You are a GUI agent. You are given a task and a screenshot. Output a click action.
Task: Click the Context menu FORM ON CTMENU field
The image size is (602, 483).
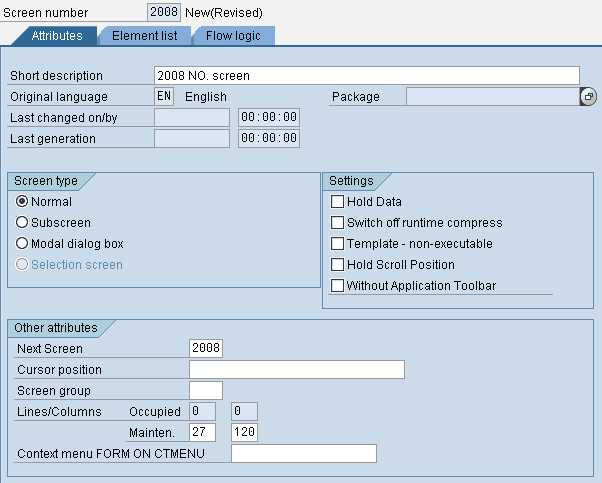click(x=303, y=454)
